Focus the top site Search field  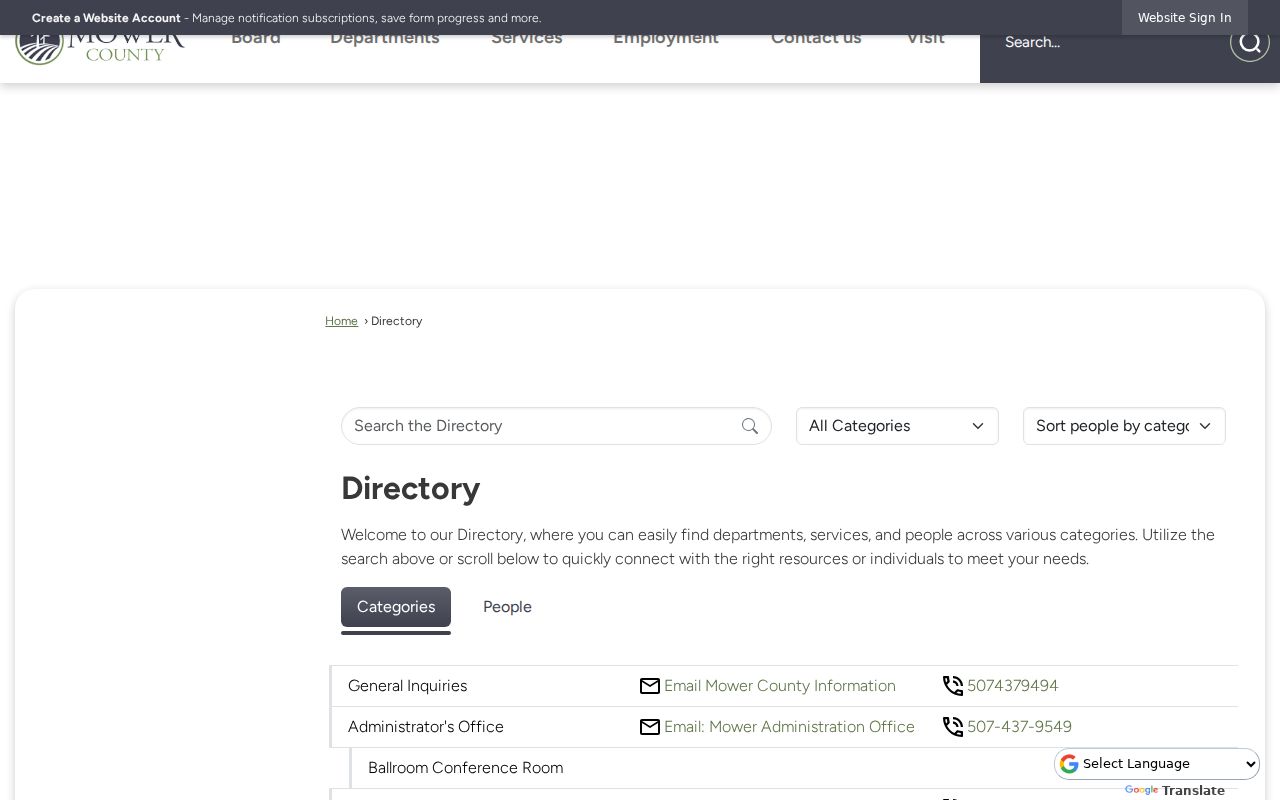pos(1105,42)
